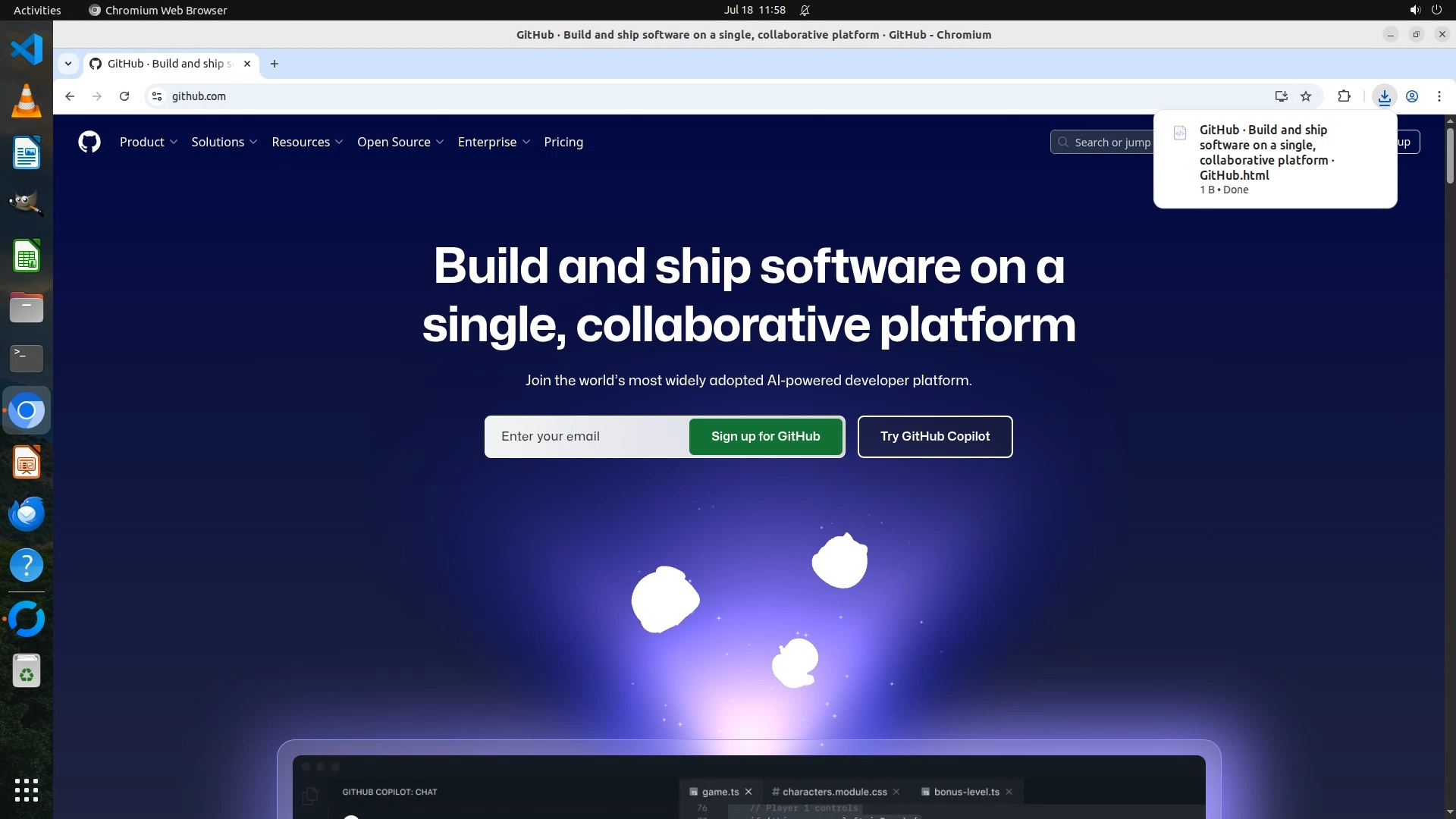Reload the page
This screenshot has height=819, width=1456.
click(x=124, y=96)
